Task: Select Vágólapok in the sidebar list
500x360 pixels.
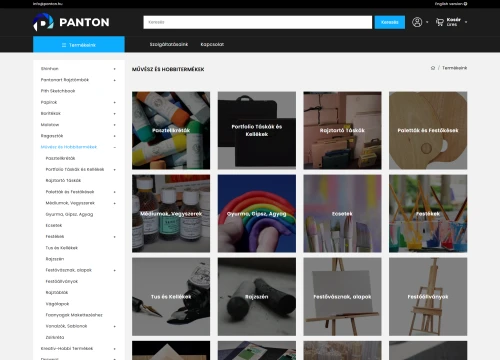Action: (x=57, y=304)
